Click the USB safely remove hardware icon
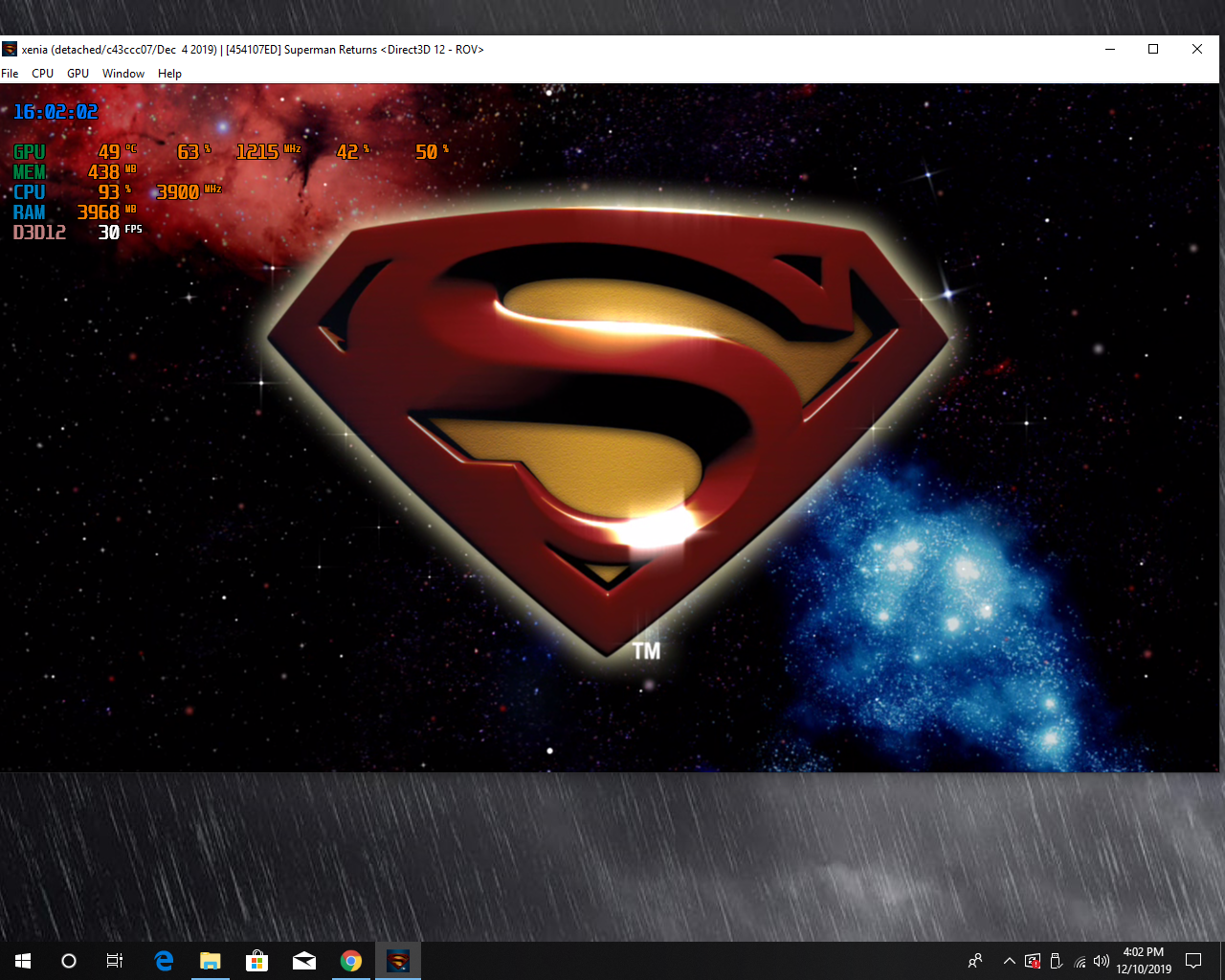Screen dimensions: 1225x980 click(1056, 961)
